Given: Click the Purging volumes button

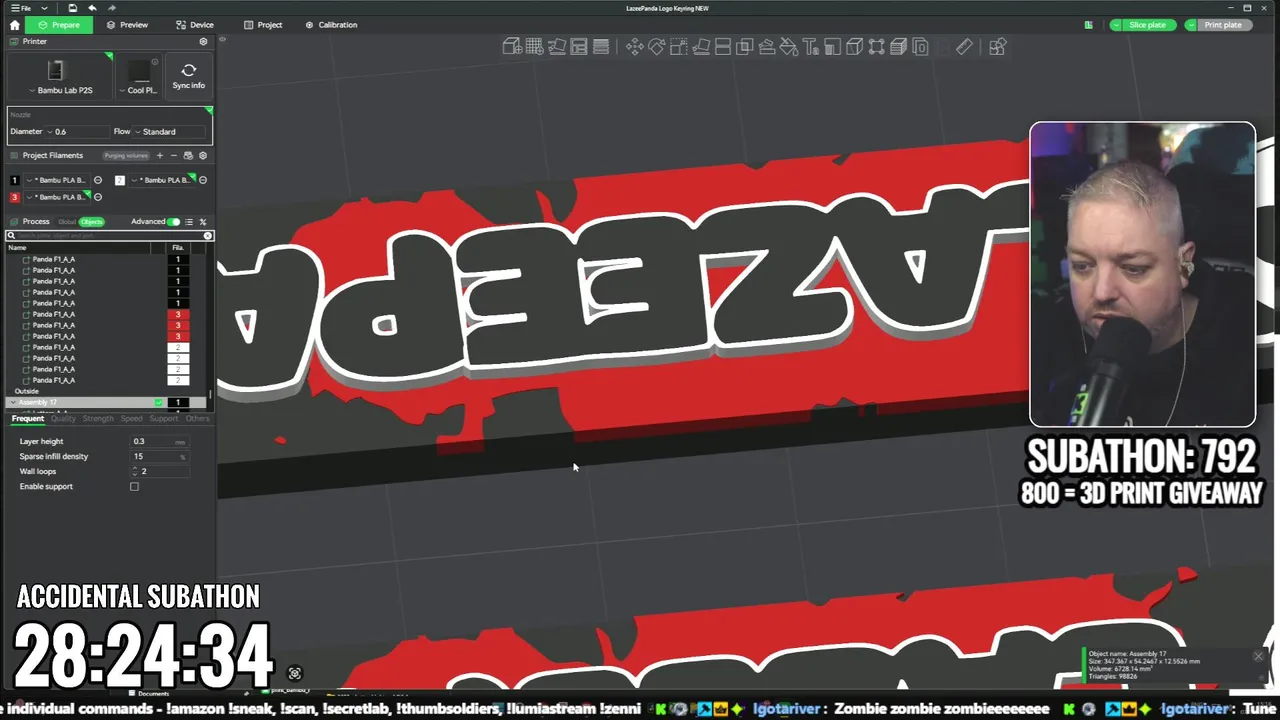Looking at the screenshot, I should pos(126,156).
